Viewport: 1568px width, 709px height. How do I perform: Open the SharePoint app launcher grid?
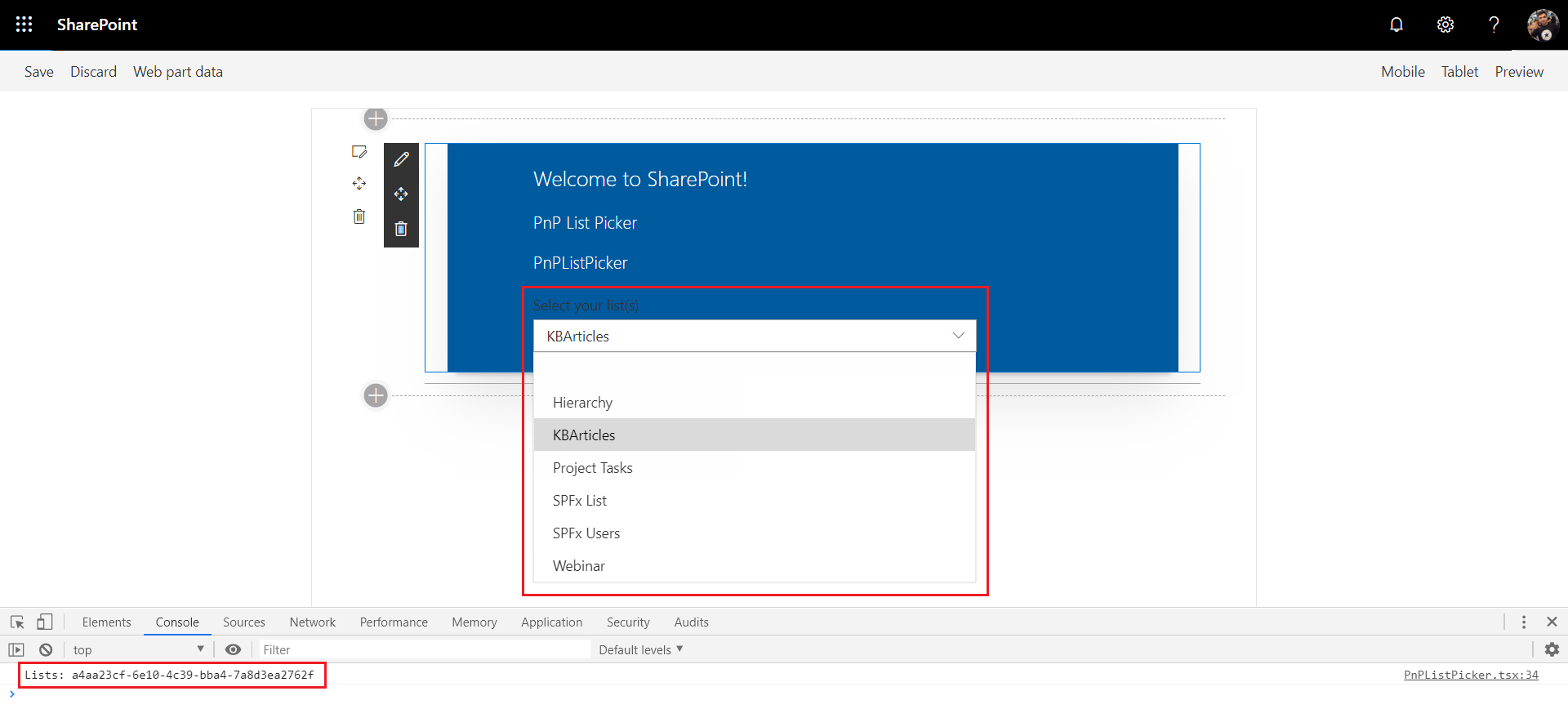coord(24,25)
